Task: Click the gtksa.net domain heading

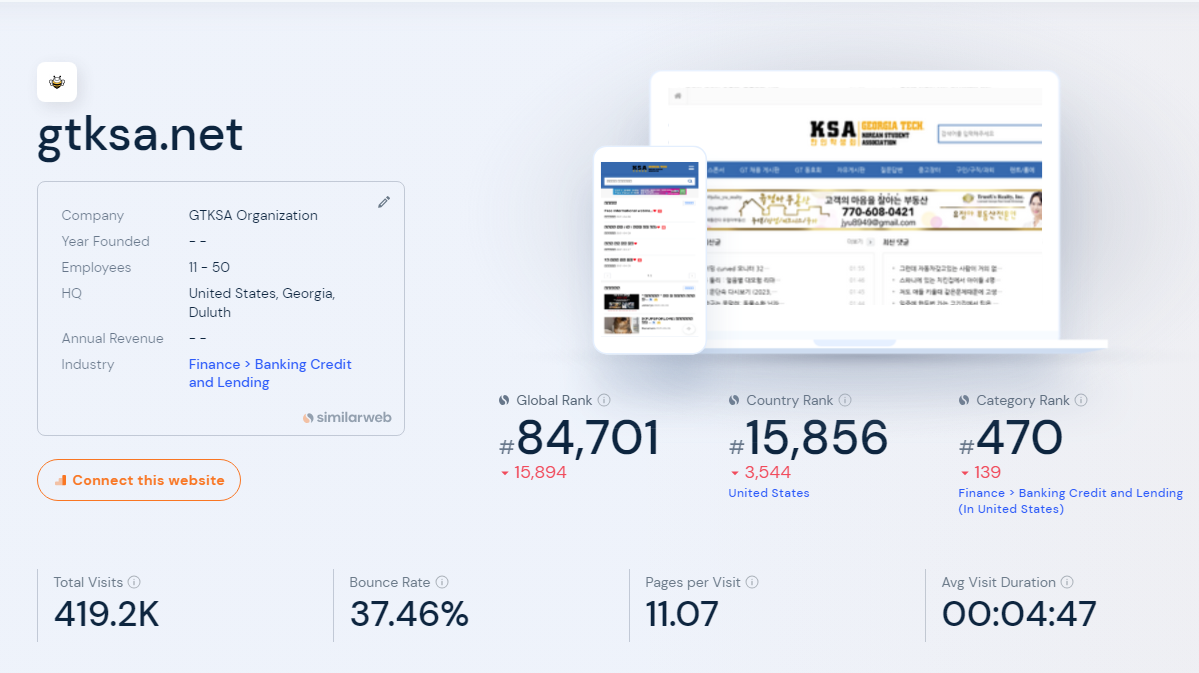Action: coord(140,136)
